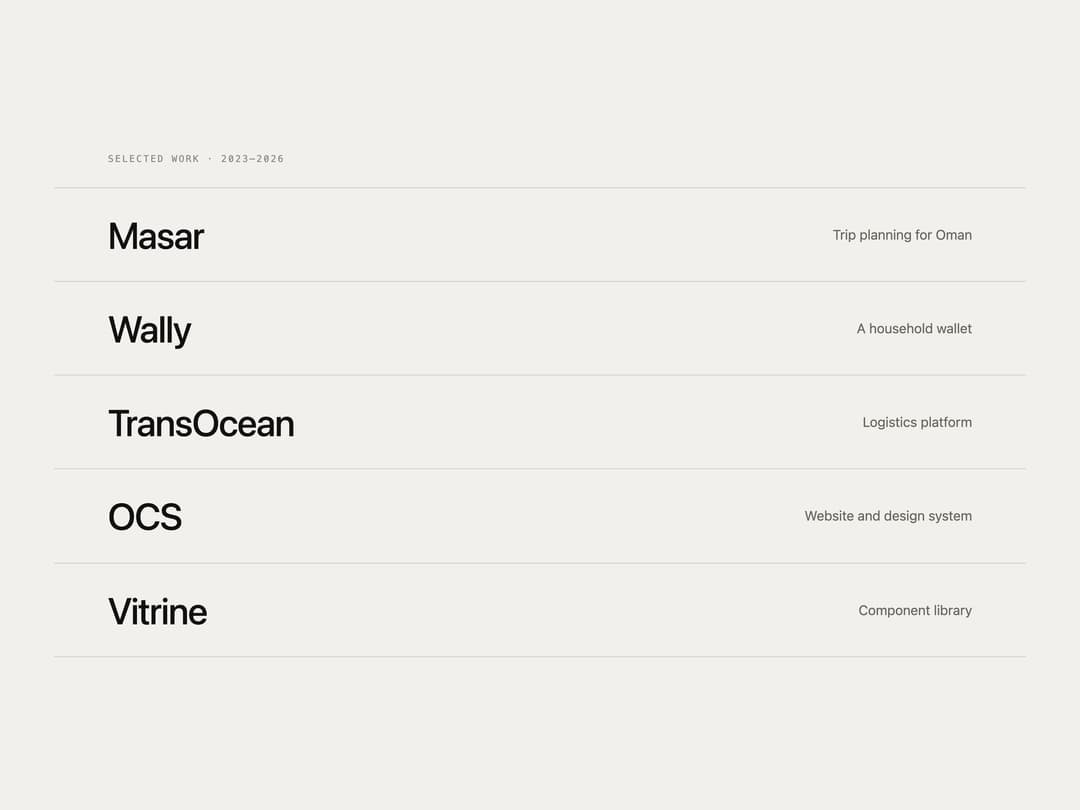
Task: Click the divider line beneath the Vitrine row
Action: pos(540,656)
